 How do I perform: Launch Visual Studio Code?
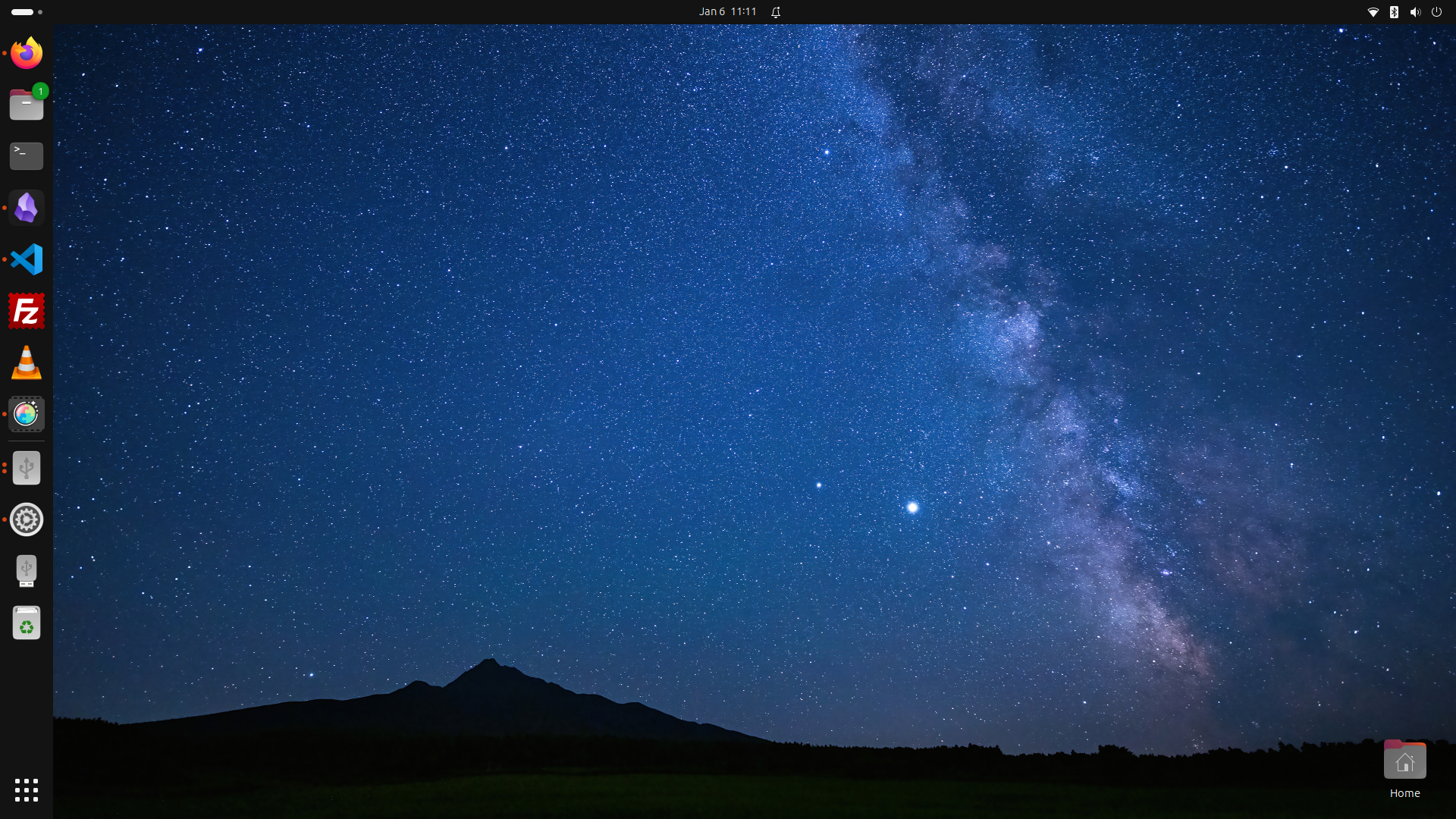[27, 259]
